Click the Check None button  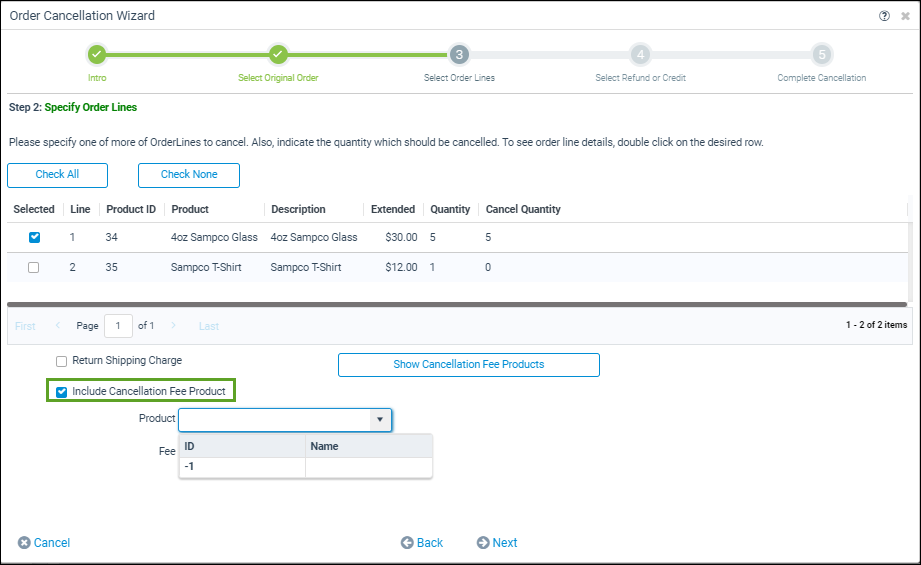[x=189, y=175]
